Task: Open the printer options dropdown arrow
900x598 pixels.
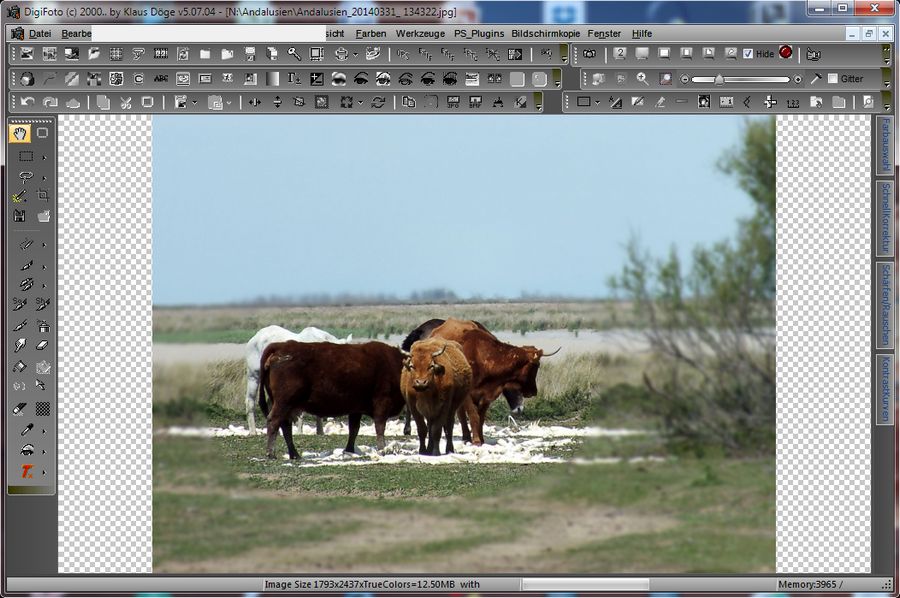Action: 356,54
